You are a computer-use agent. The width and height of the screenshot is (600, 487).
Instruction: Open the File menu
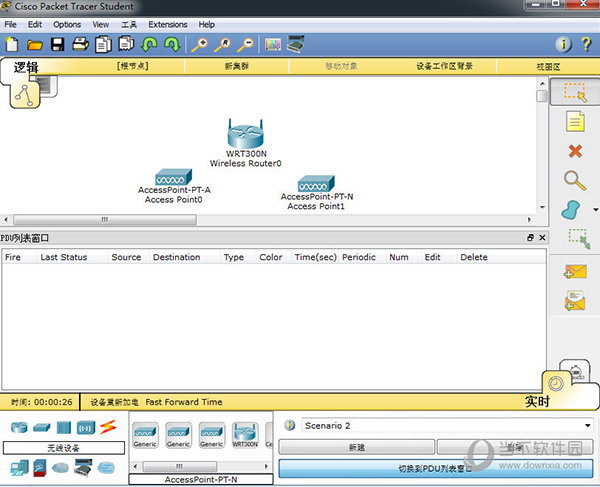click(10, 24)
